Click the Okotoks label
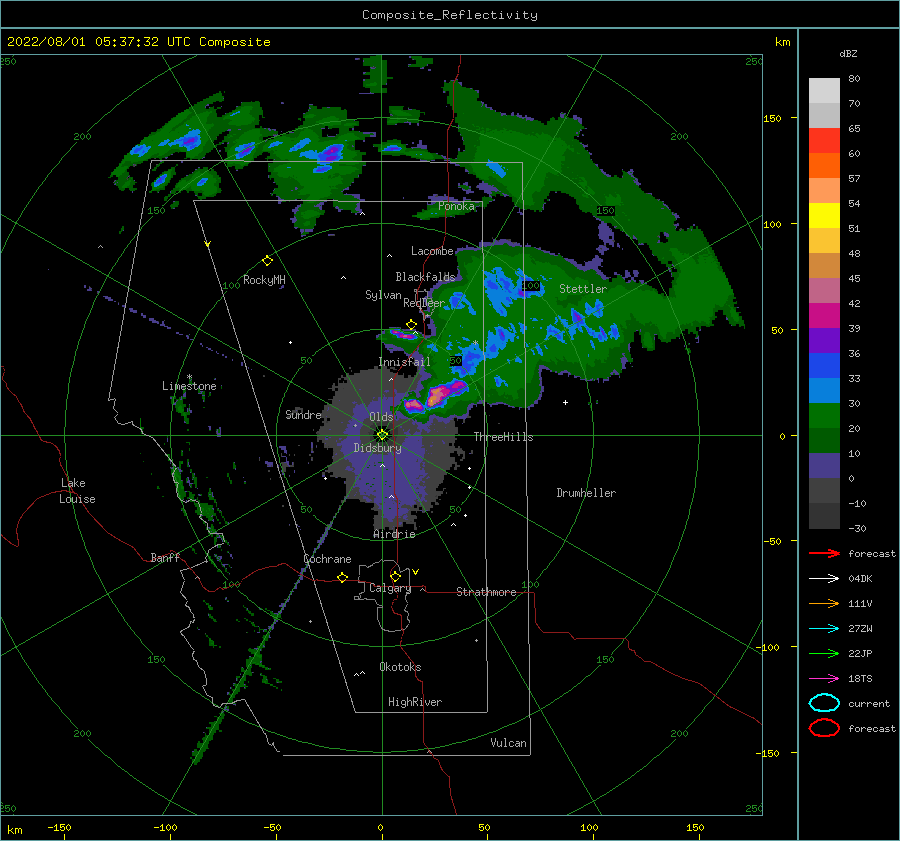The width and height of the screenshot is (900, 841). pyautogui.click(x=400, y=667)
